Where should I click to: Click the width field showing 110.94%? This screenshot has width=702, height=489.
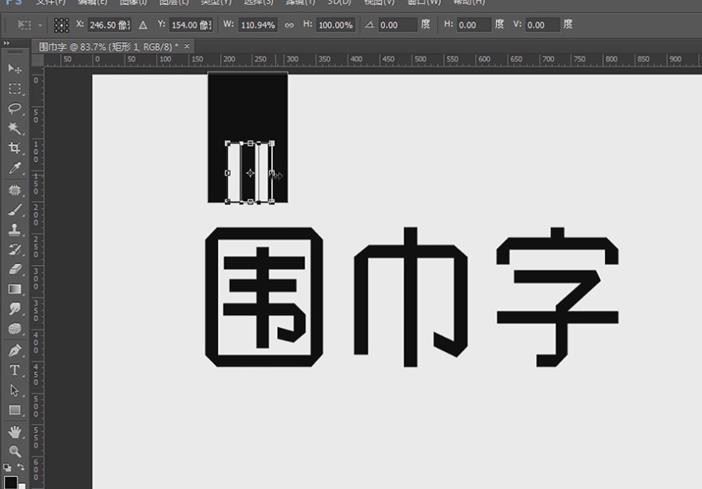257,25
